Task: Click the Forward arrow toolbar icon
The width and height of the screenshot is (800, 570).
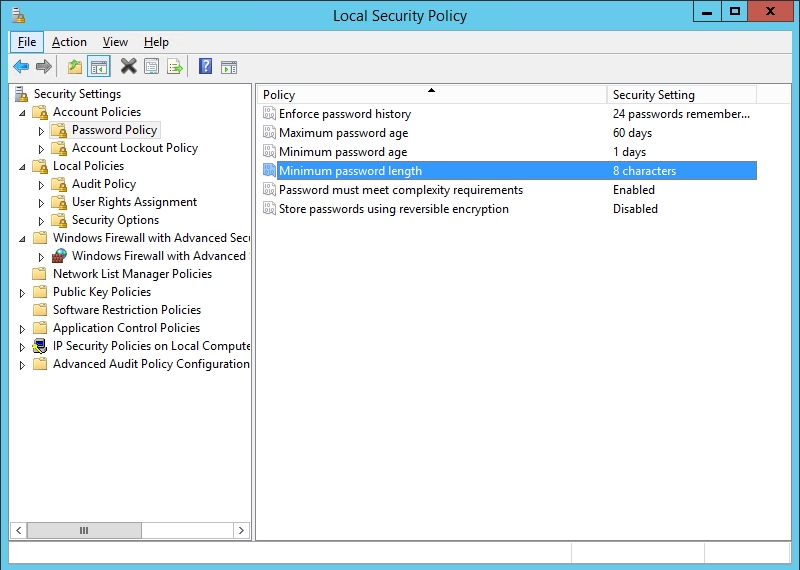Action: 44,66
